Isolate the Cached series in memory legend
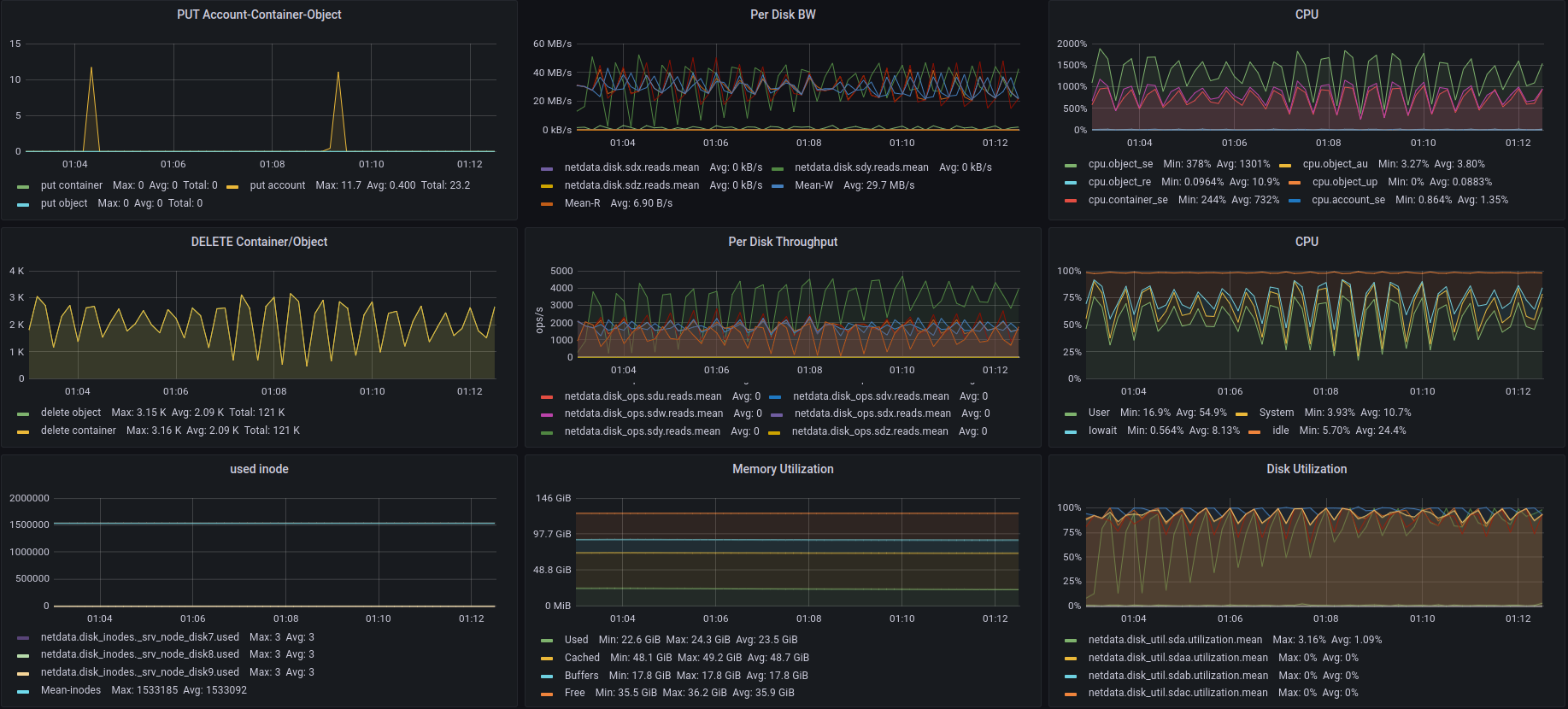This screenshot has width=1568, height=709. pyautogui.click(x=582, y=658)
